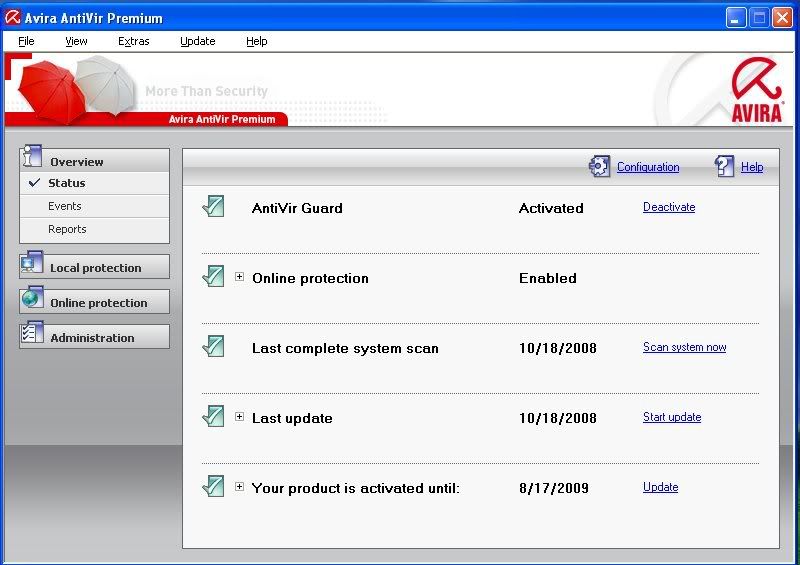This screenshot has height=565, width=800.
Task: Expand the Online protection status row
Action: [239, 277]
